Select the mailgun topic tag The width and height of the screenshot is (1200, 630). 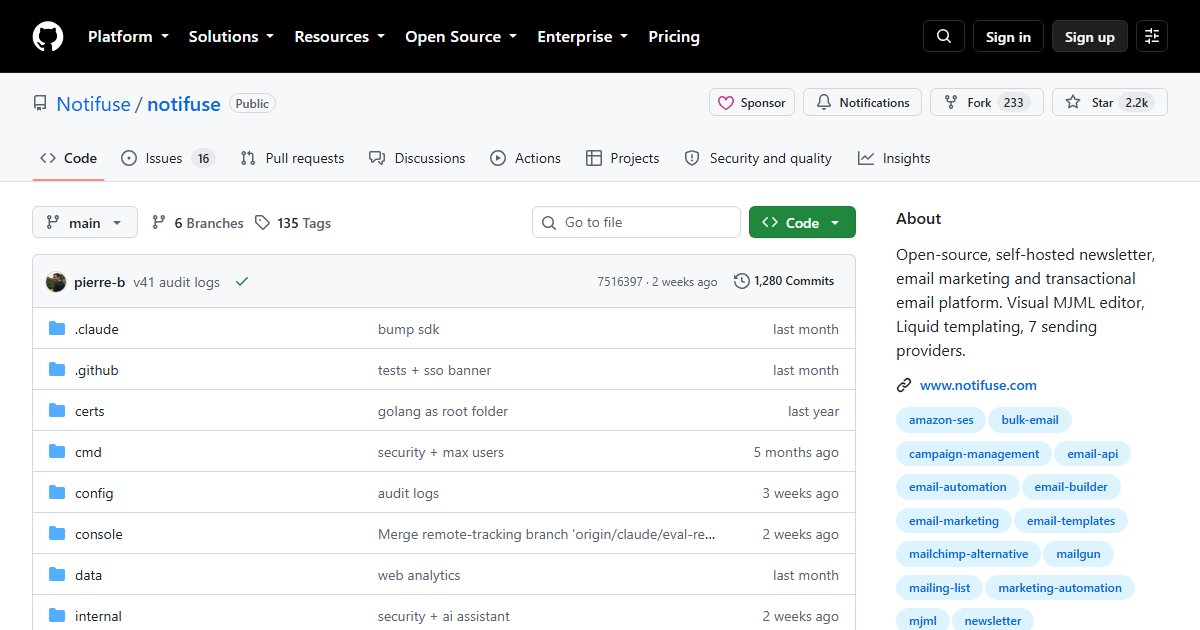point(1078,554)
